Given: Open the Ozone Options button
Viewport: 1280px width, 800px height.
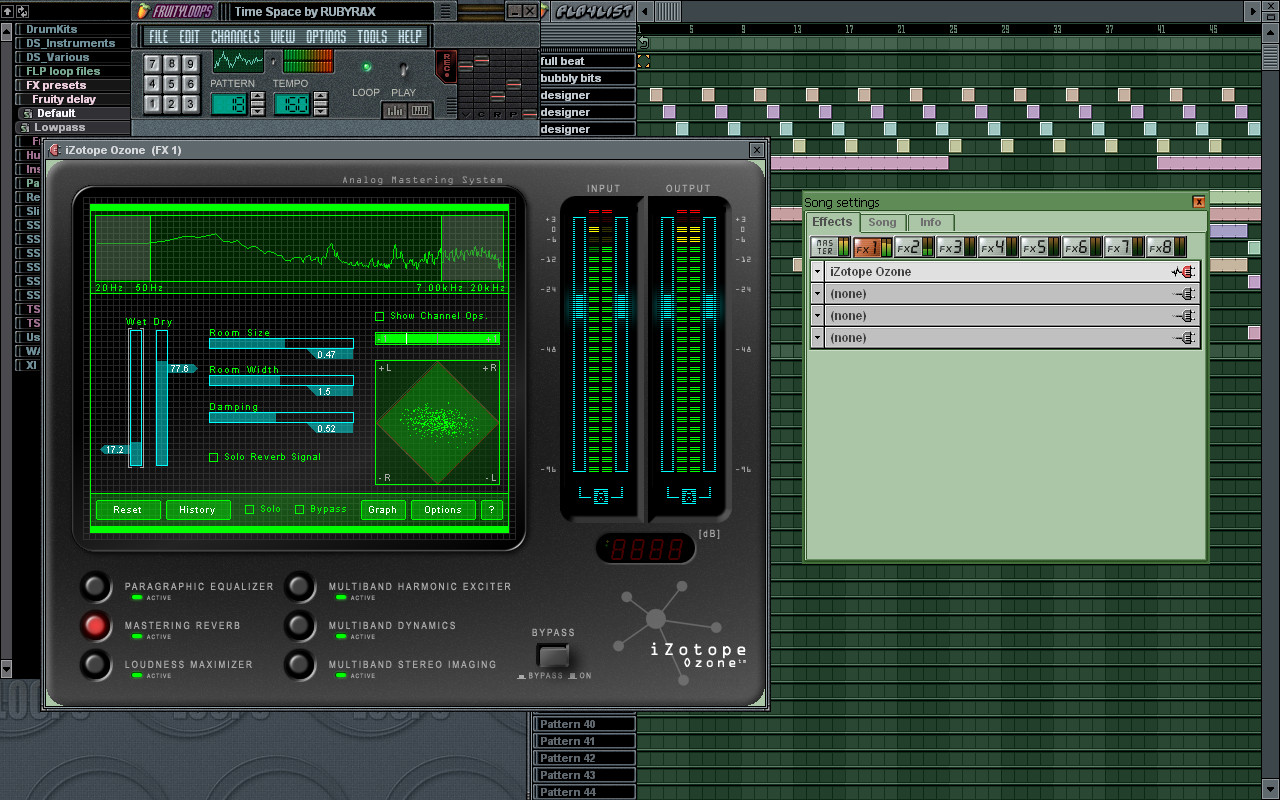Looking at the screenshot, I should (443, 509).
